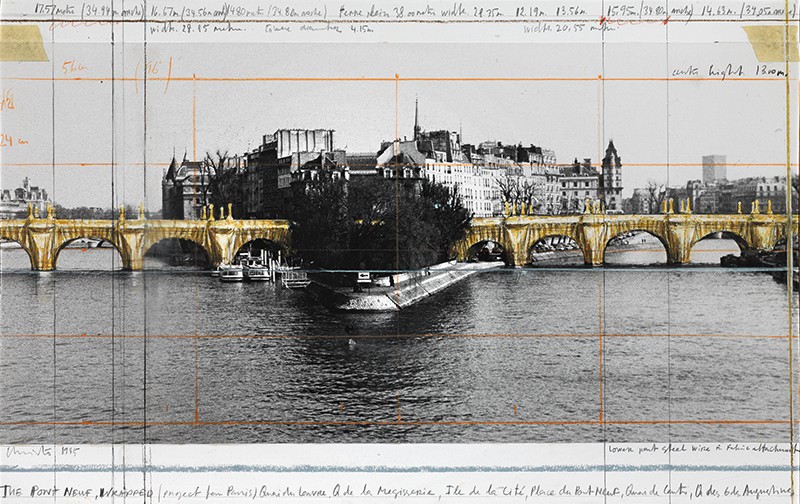Image resolution: width=800 pixels, height=504 pixels.
Task: Click the yellow tape strip at top-right
Action: point(771,43)
